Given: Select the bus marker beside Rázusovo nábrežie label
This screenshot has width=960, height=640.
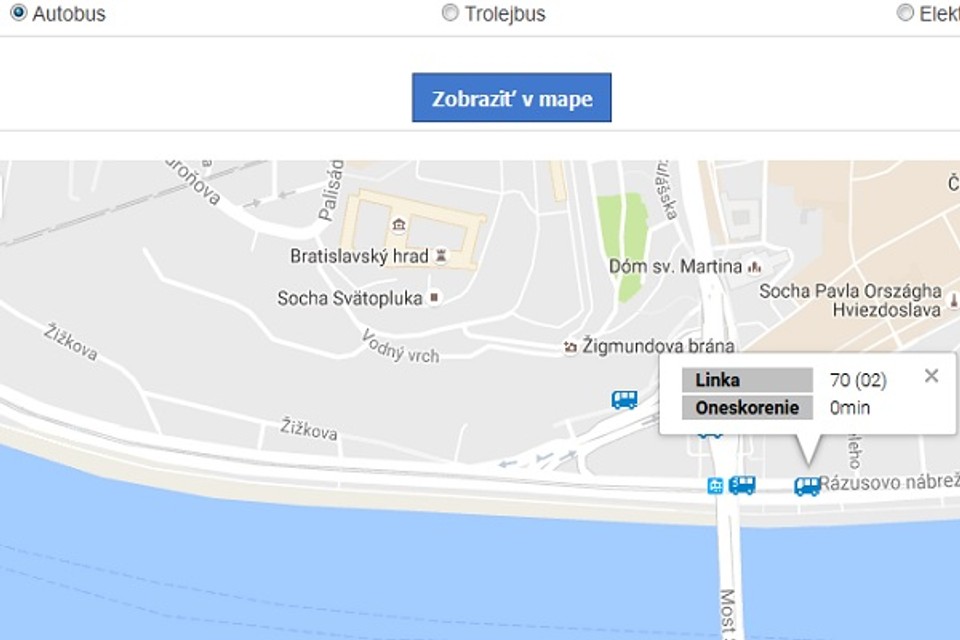Looking at the screenshot, I should pyautogui.click(x=807, y=486).
